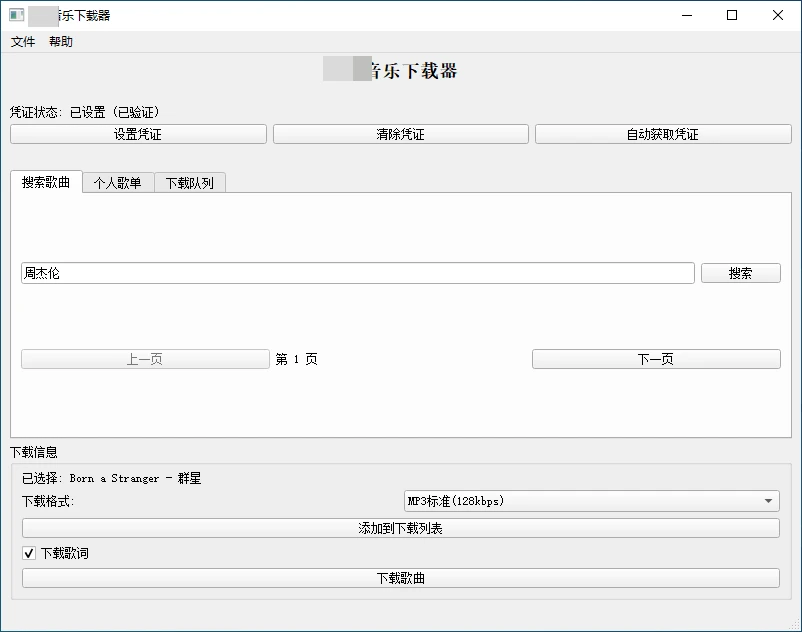Minimize the music downloader window
This screenshot has height=632, width=802.
coord(686,16)
